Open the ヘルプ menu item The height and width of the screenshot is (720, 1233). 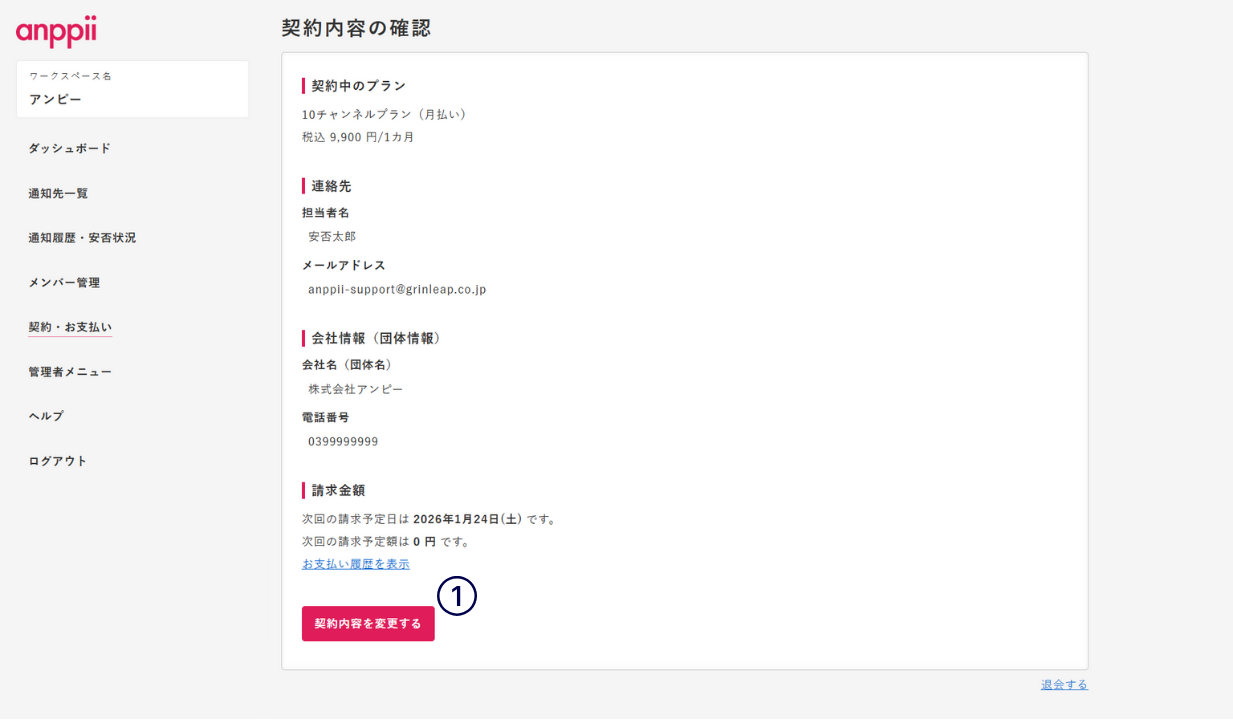pyautogui.click(x=46, y=416)
